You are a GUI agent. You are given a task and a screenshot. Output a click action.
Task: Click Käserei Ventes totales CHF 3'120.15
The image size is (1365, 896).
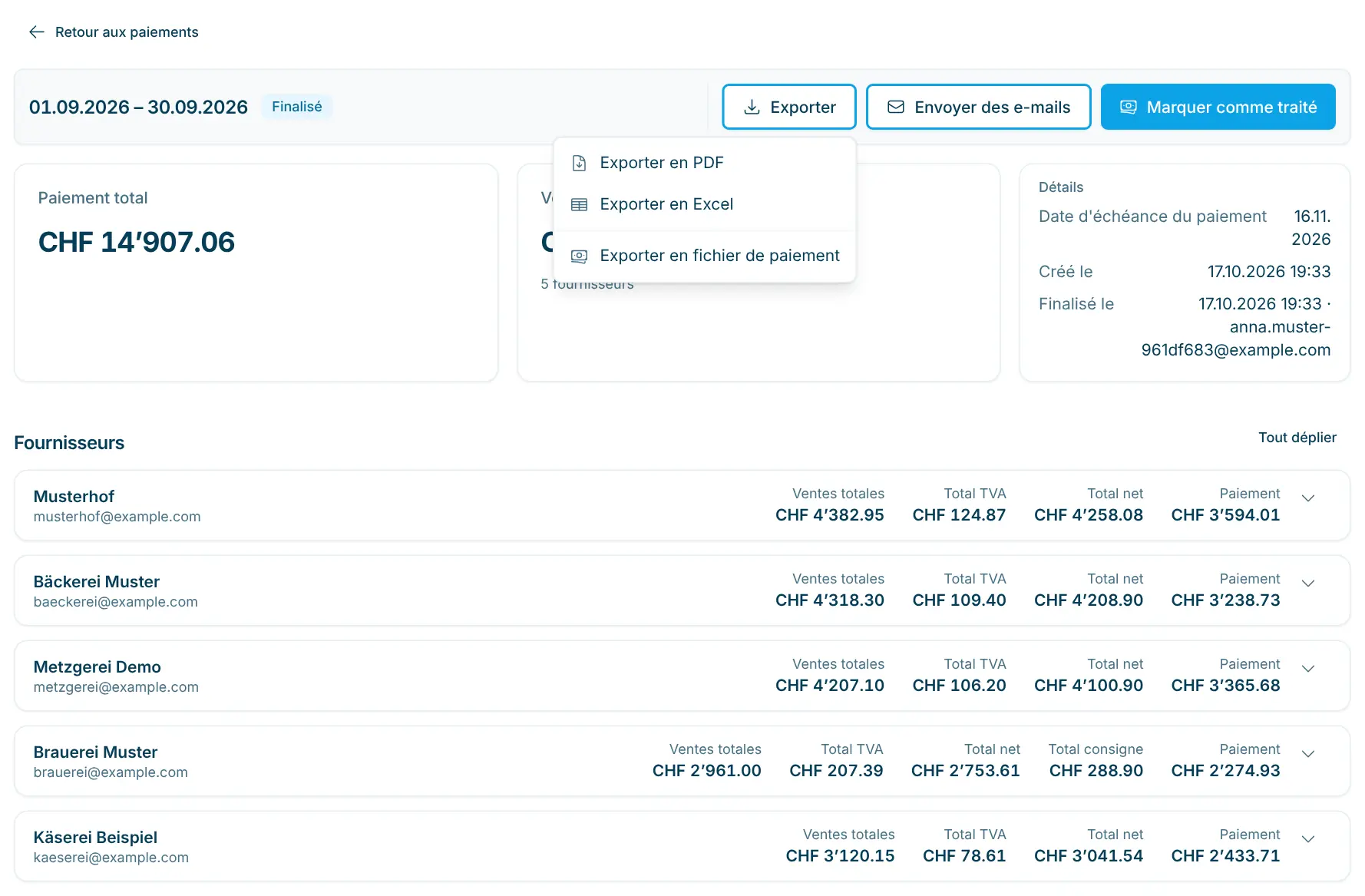(840, 855)
